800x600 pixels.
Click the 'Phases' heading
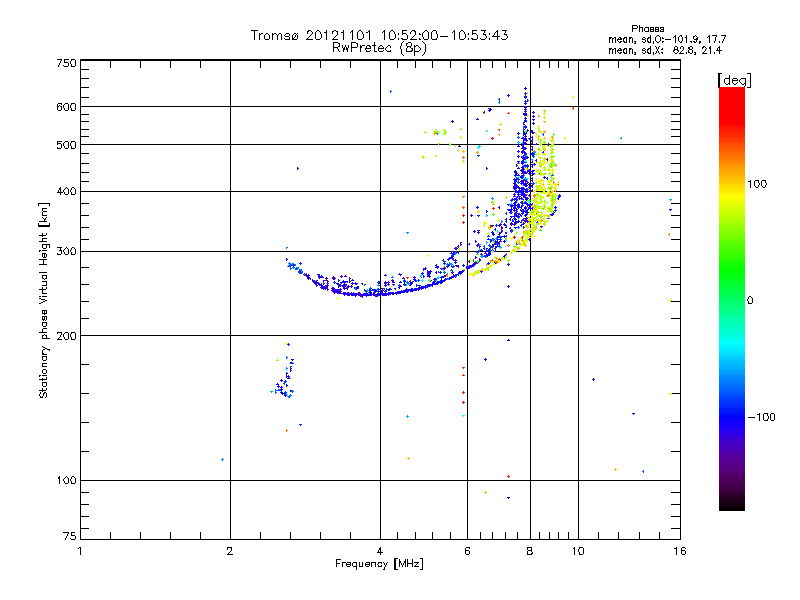(647, 29)
